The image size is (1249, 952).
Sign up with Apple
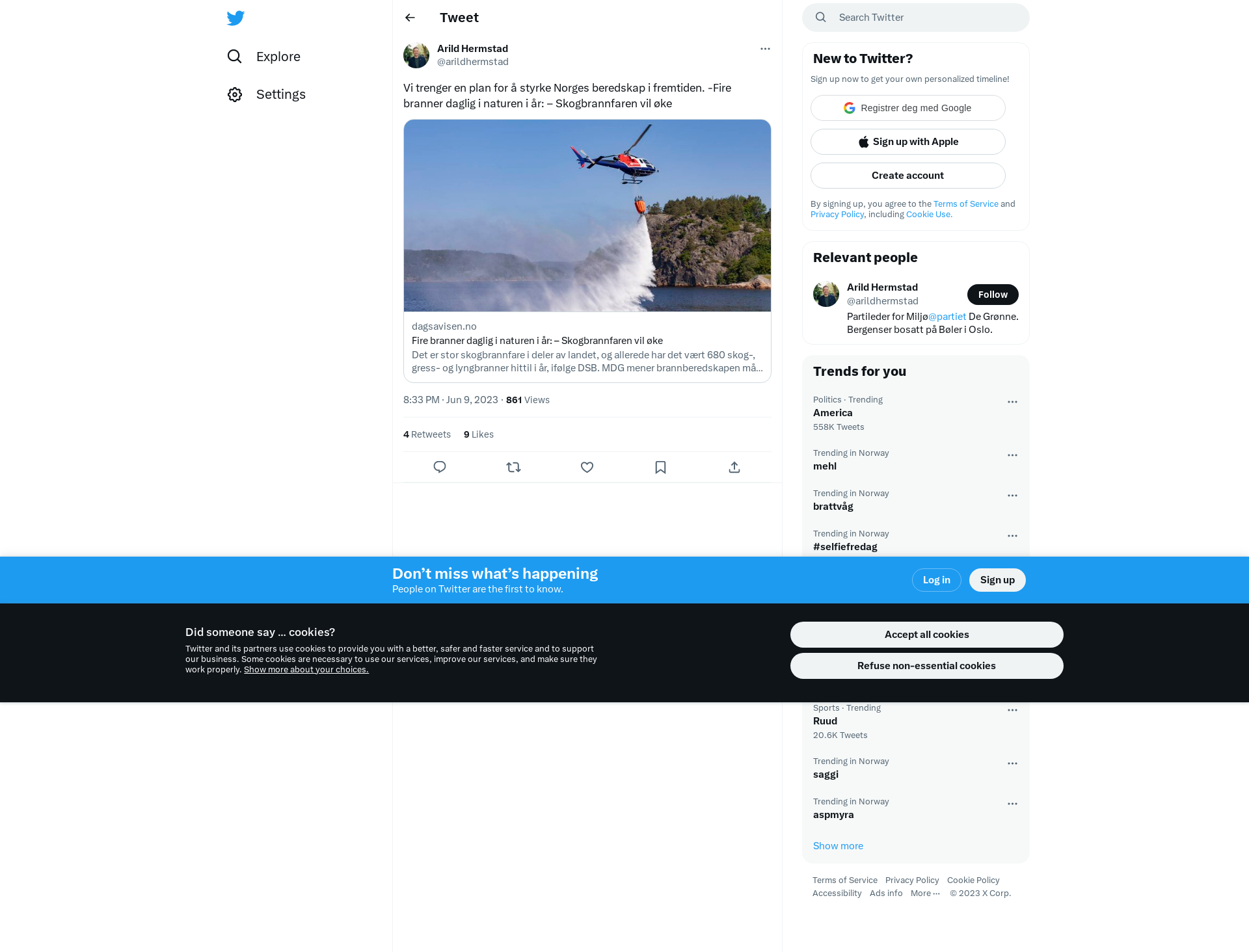(908, 142)
